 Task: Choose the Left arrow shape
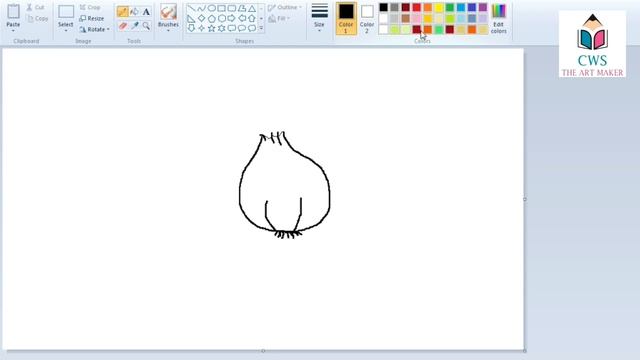pos(242,18)
